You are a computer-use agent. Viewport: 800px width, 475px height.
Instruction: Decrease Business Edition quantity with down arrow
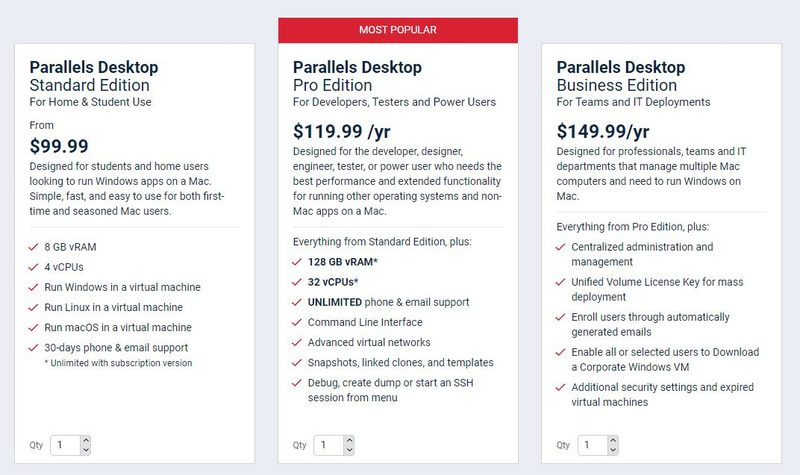point(612,450)
